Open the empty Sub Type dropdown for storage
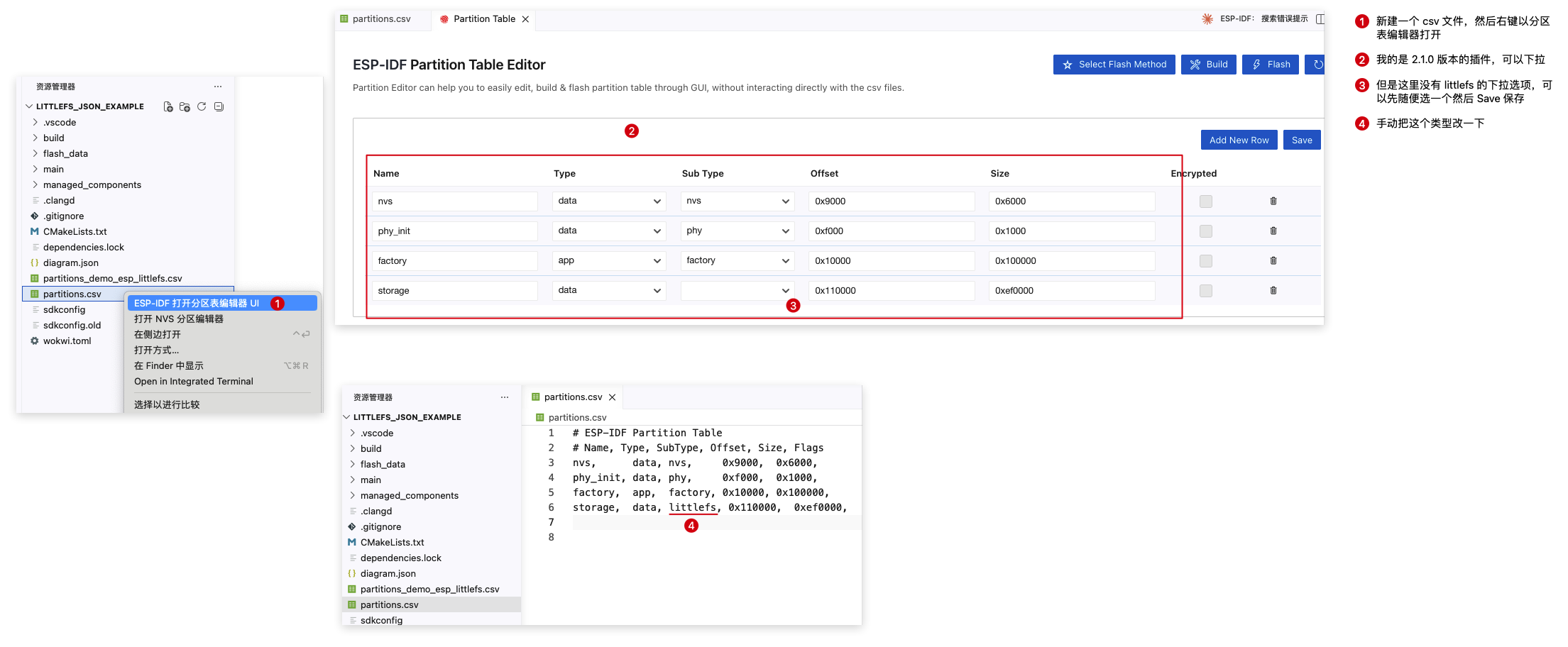 coord(738,291)
